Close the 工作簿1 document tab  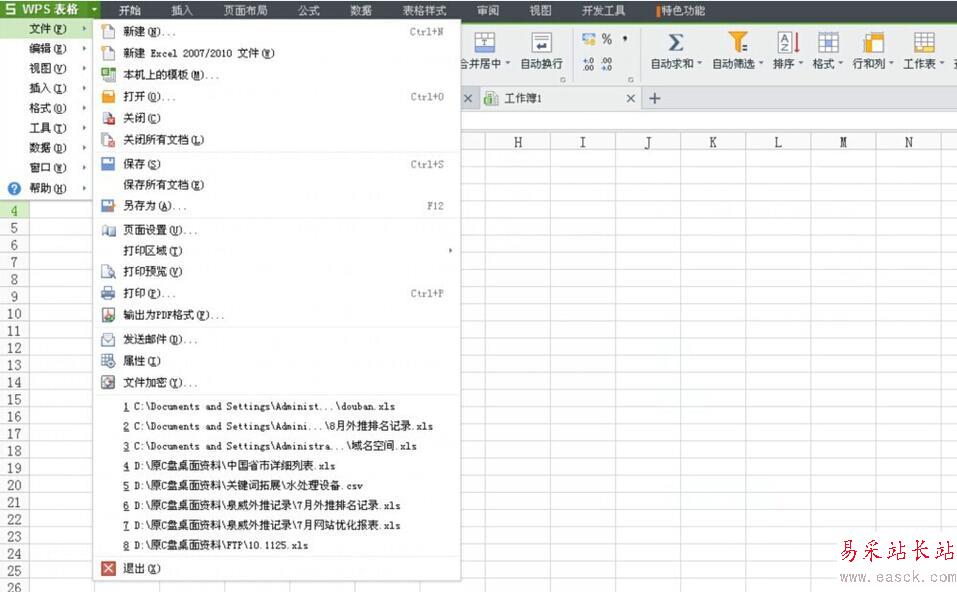point(630,98)
